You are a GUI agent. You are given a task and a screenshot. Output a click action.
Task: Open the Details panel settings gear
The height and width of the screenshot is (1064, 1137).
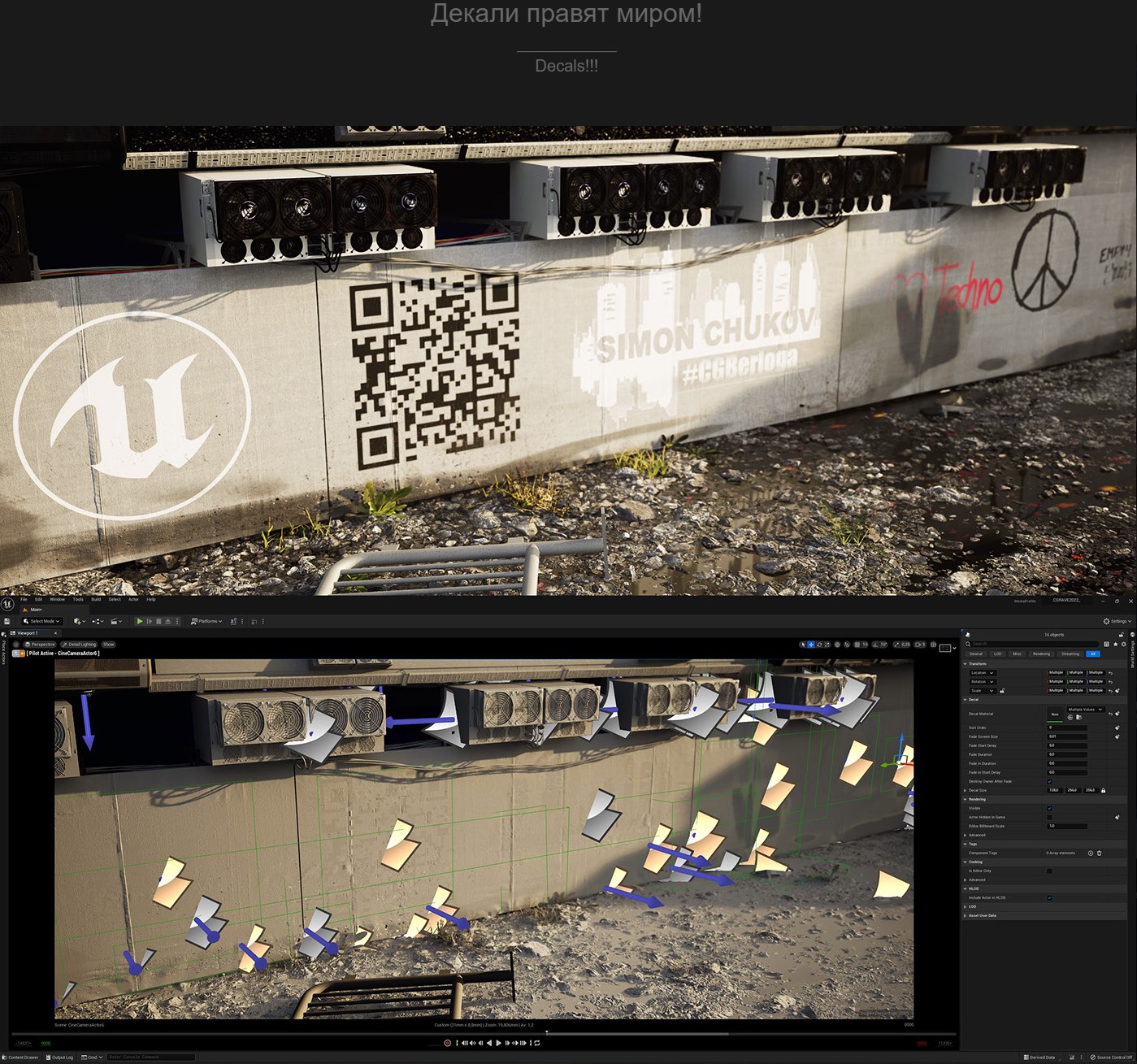point(1124,644)
